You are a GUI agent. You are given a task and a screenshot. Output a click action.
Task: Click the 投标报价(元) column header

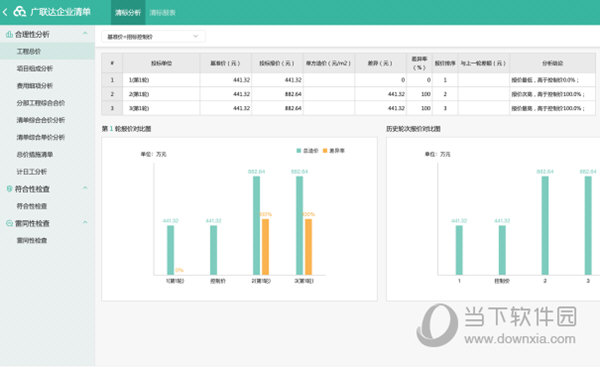point(277,63)
